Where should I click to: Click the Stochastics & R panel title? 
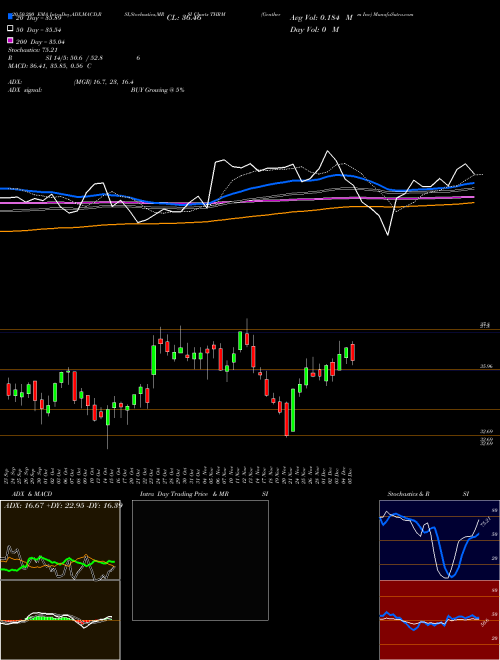point(408,494)
